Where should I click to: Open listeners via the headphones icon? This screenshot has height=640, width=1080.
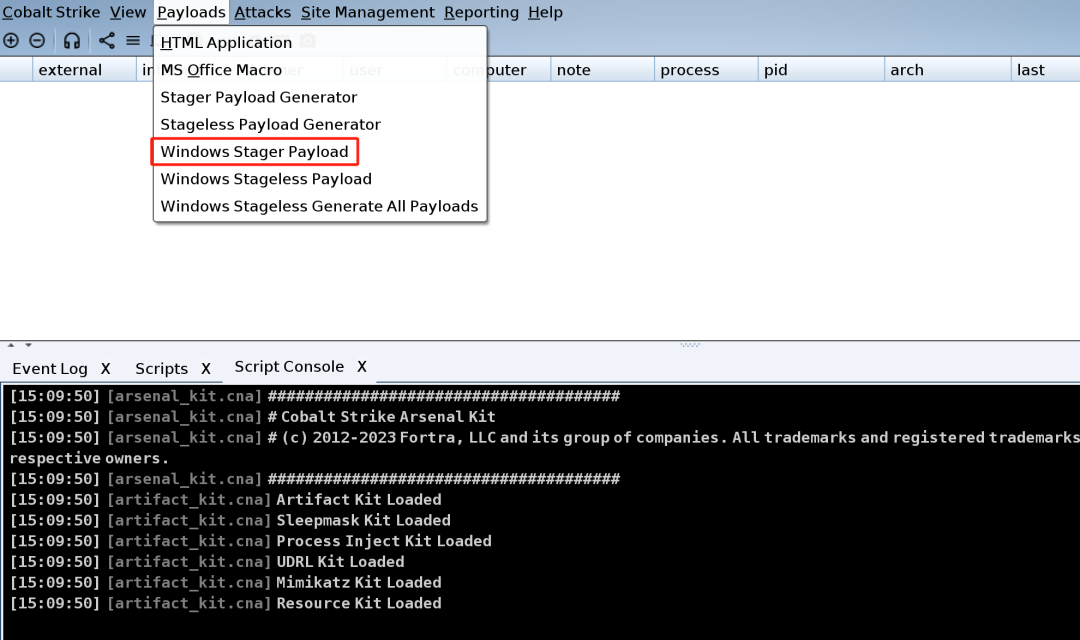(72, 41)
